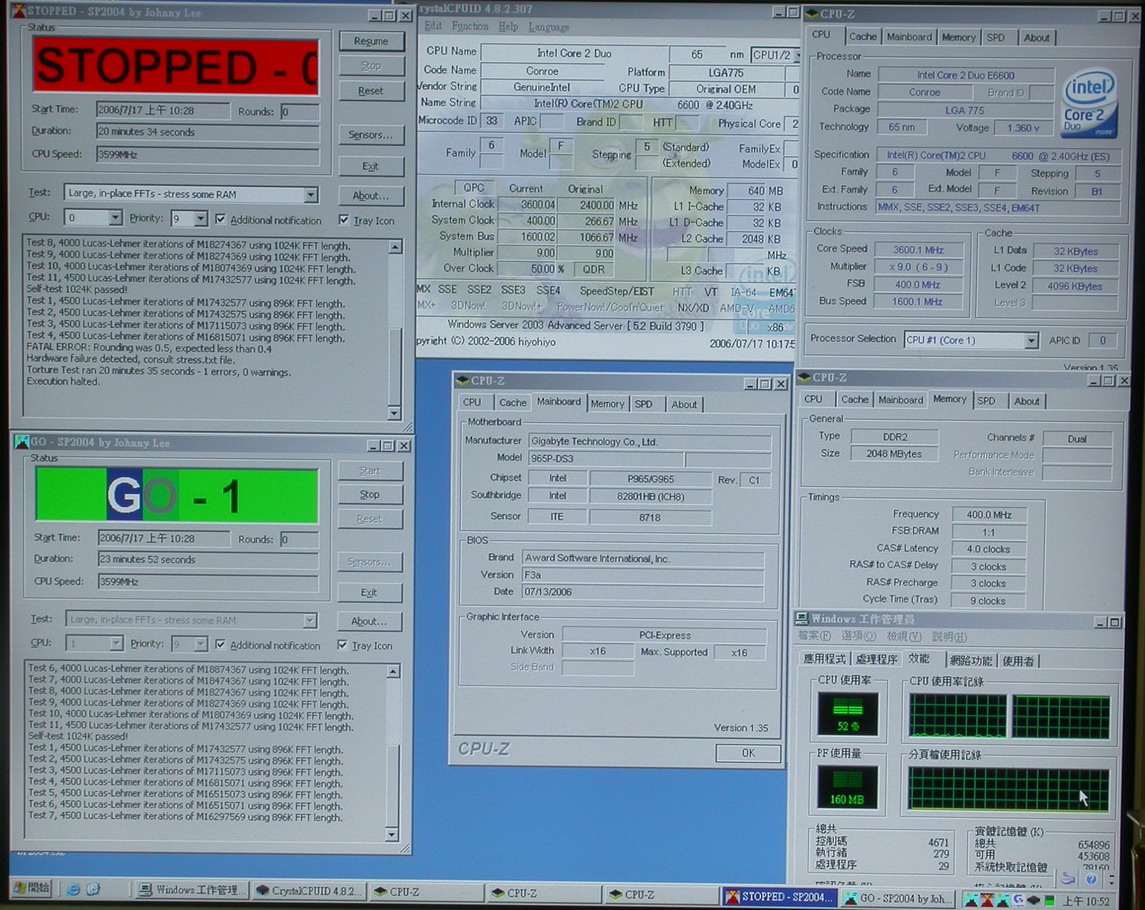The width and height of the screenshot is (1145, 910).
Task: Click the GO - SP2004 taskbar button
Action: point(897,899)
